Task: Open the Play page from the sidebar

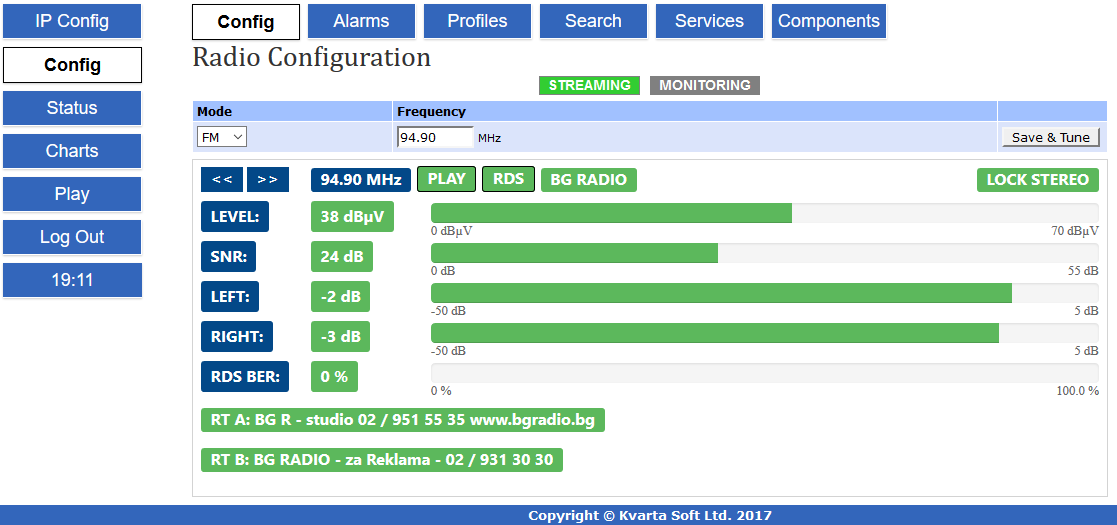Action: tap(72, 194)
